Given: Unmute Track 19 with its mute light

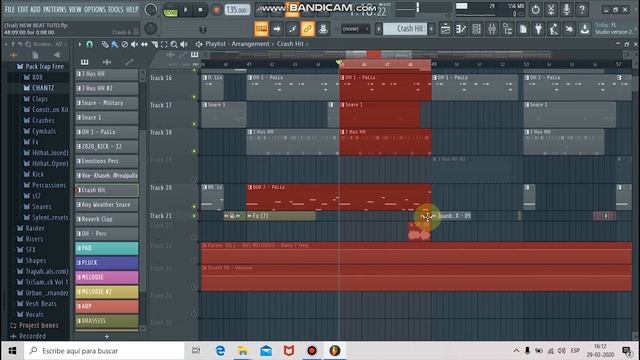Looking at the screenshot, I should (194, 179).
